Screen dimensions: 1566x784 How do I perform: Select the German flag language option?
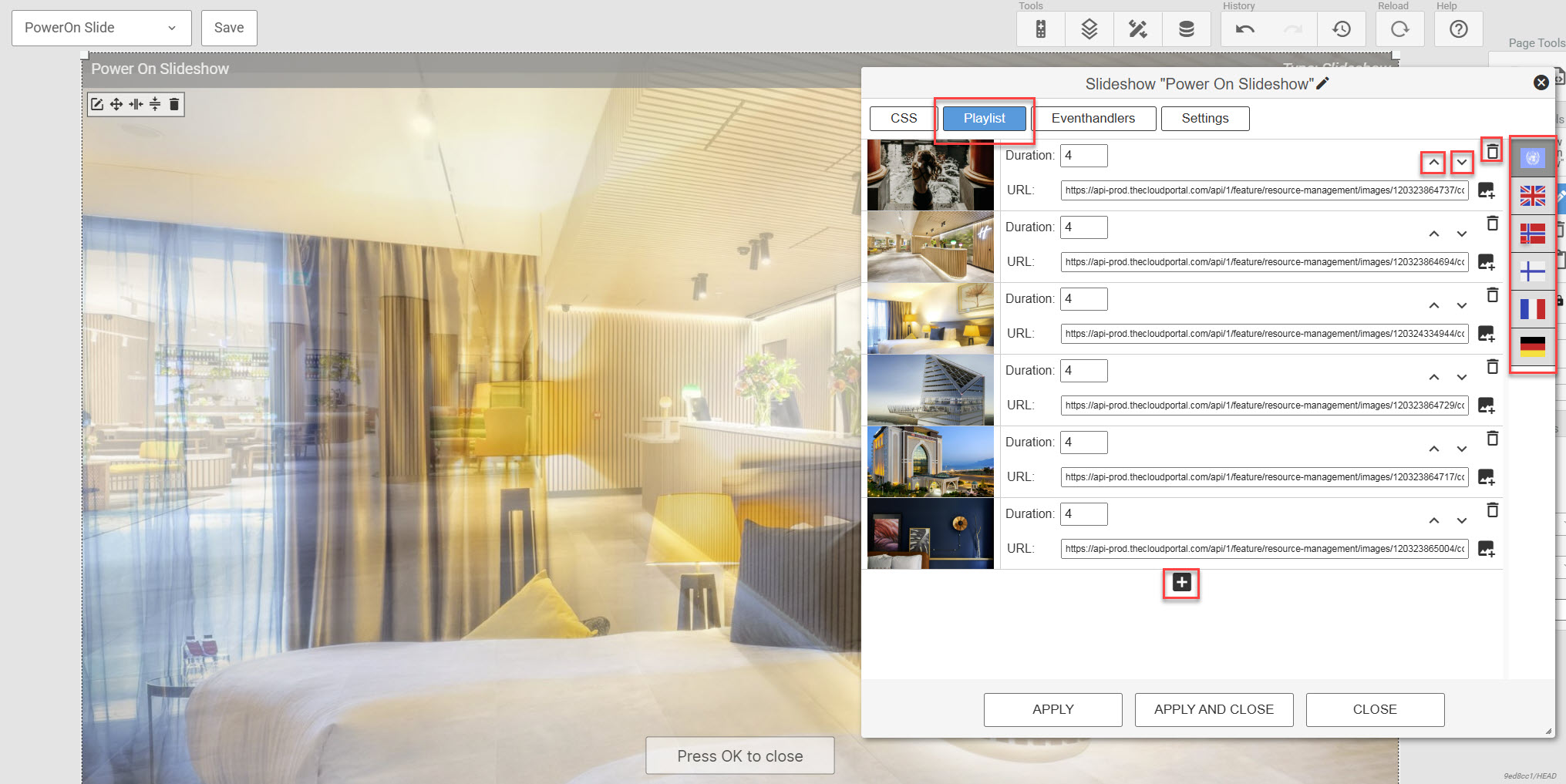point(1533,347)
